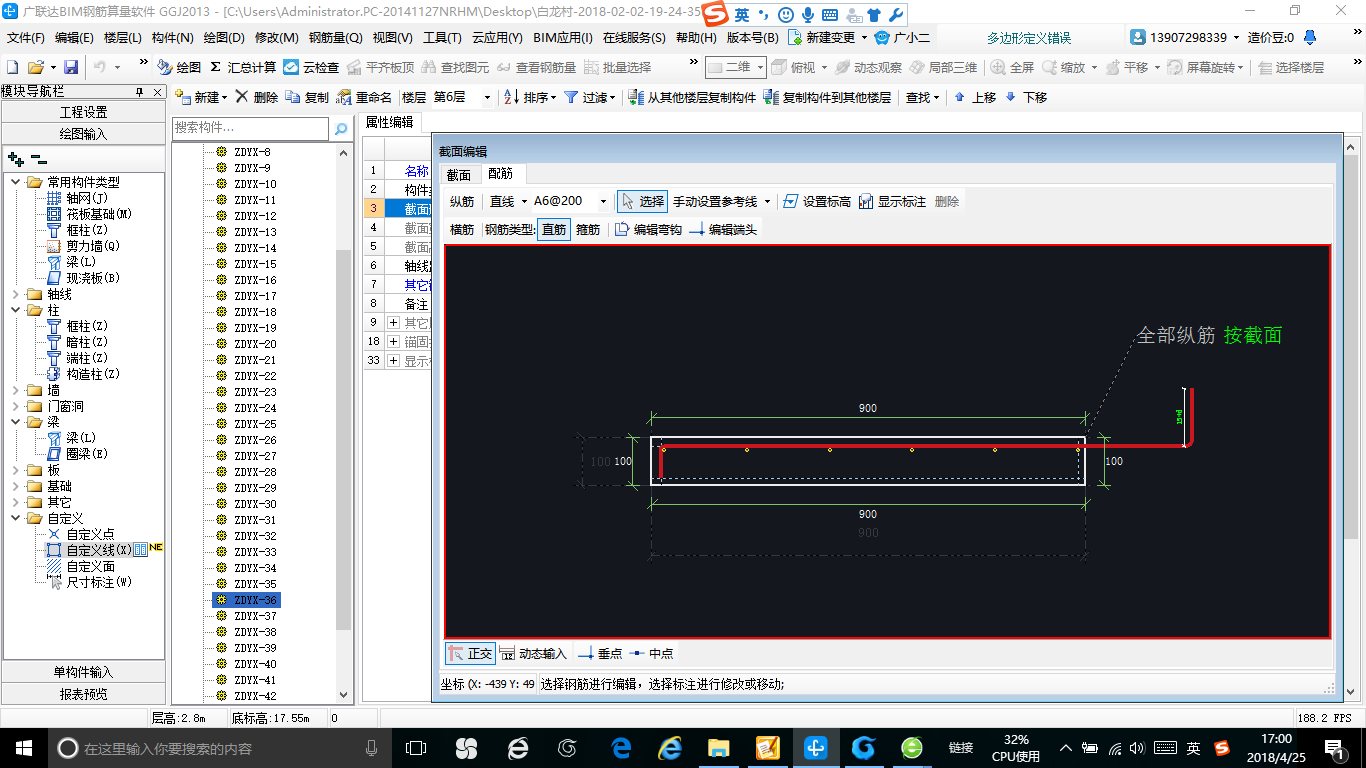Select 箍筋 stirrup rebar type
1366x768 pixels.
[588, 229]
